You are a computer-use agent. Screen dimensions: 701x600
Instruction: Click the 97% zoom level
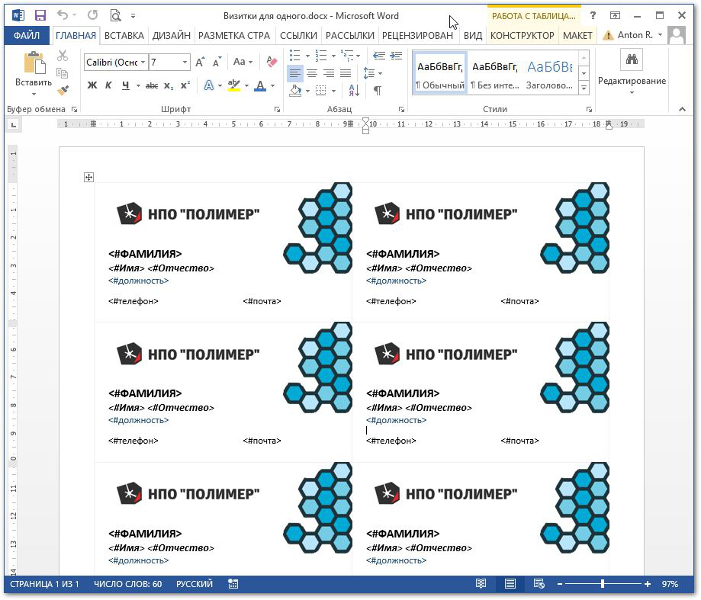point(670,584)
